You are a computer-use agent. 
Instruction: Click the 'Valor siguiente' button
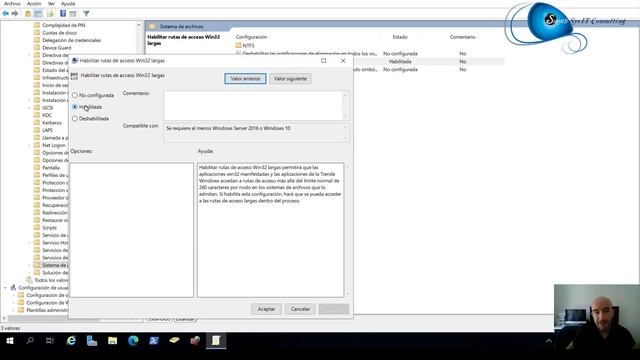(x=290, y=79)
